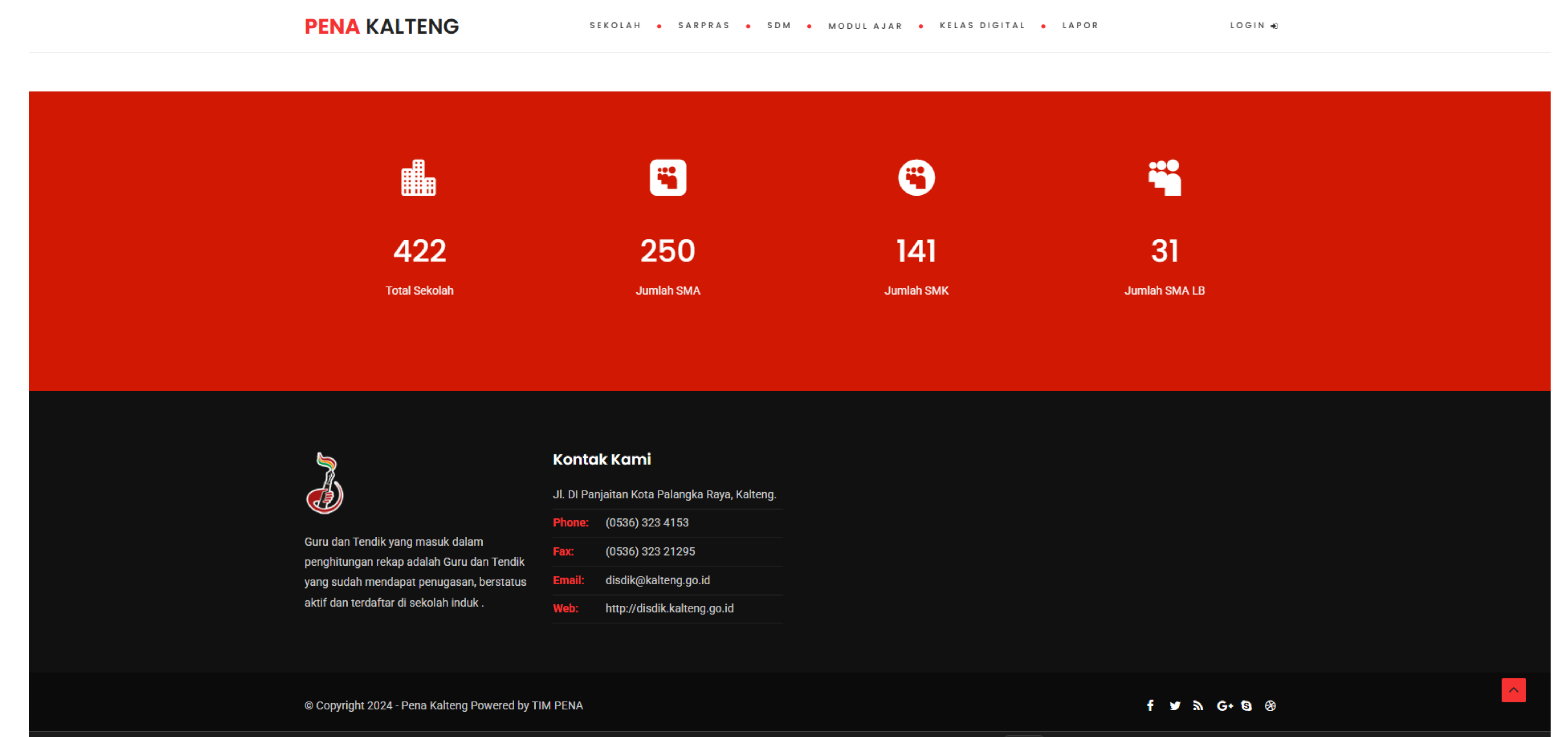The image size is (1568, 737).
Task: Click the round icon above Jumlah SMK
Action: [916, 178]
